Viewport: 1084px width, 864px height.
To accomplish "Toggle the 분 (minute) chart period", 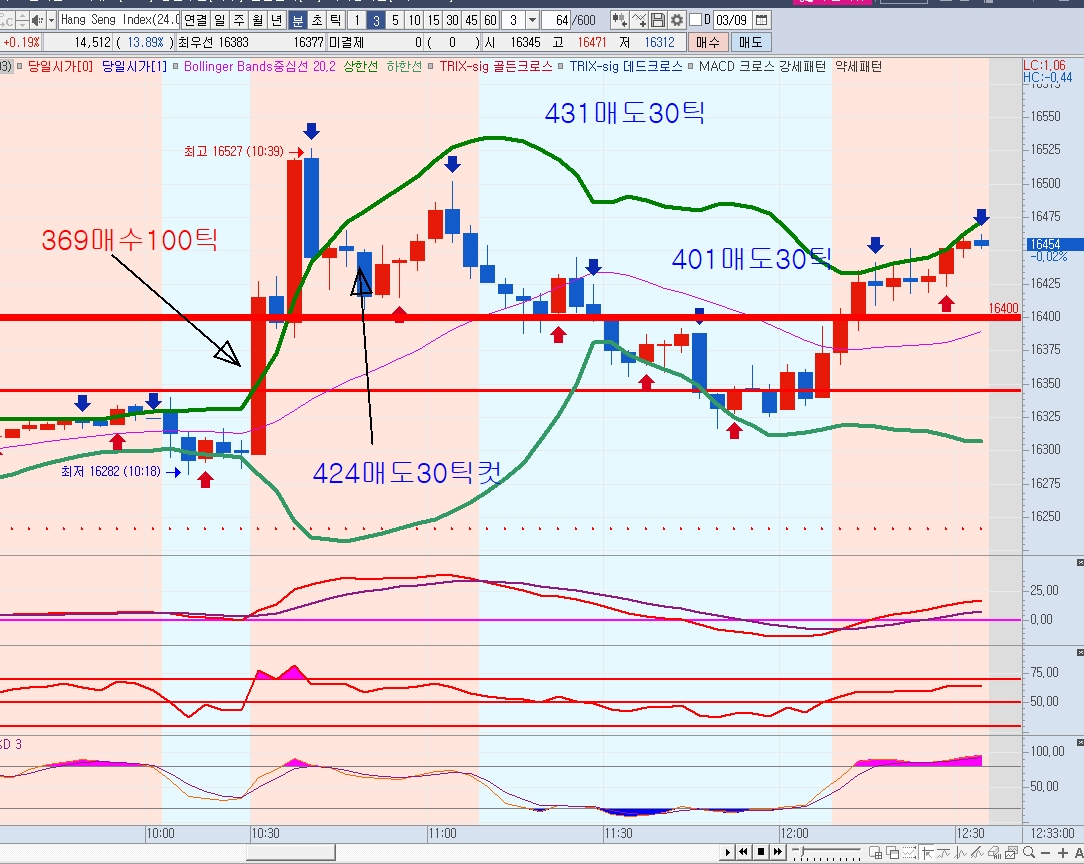I will (298, 20).
